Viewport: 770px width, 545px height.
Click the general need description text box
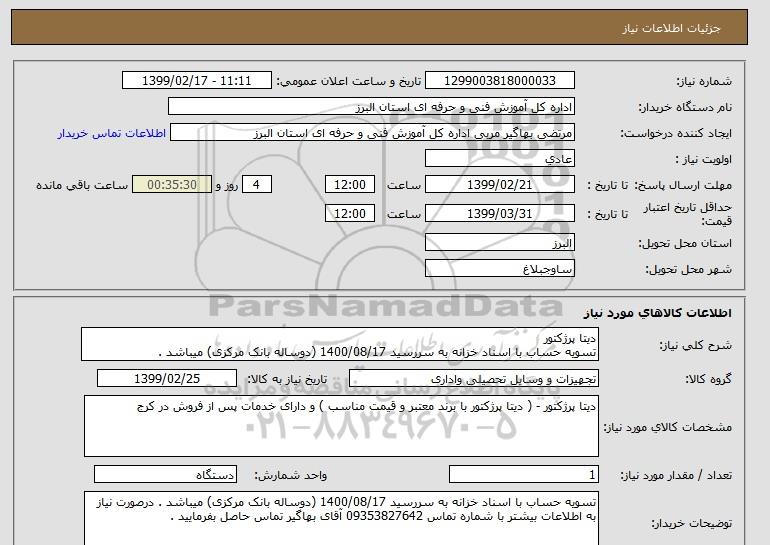pos(340,344)
